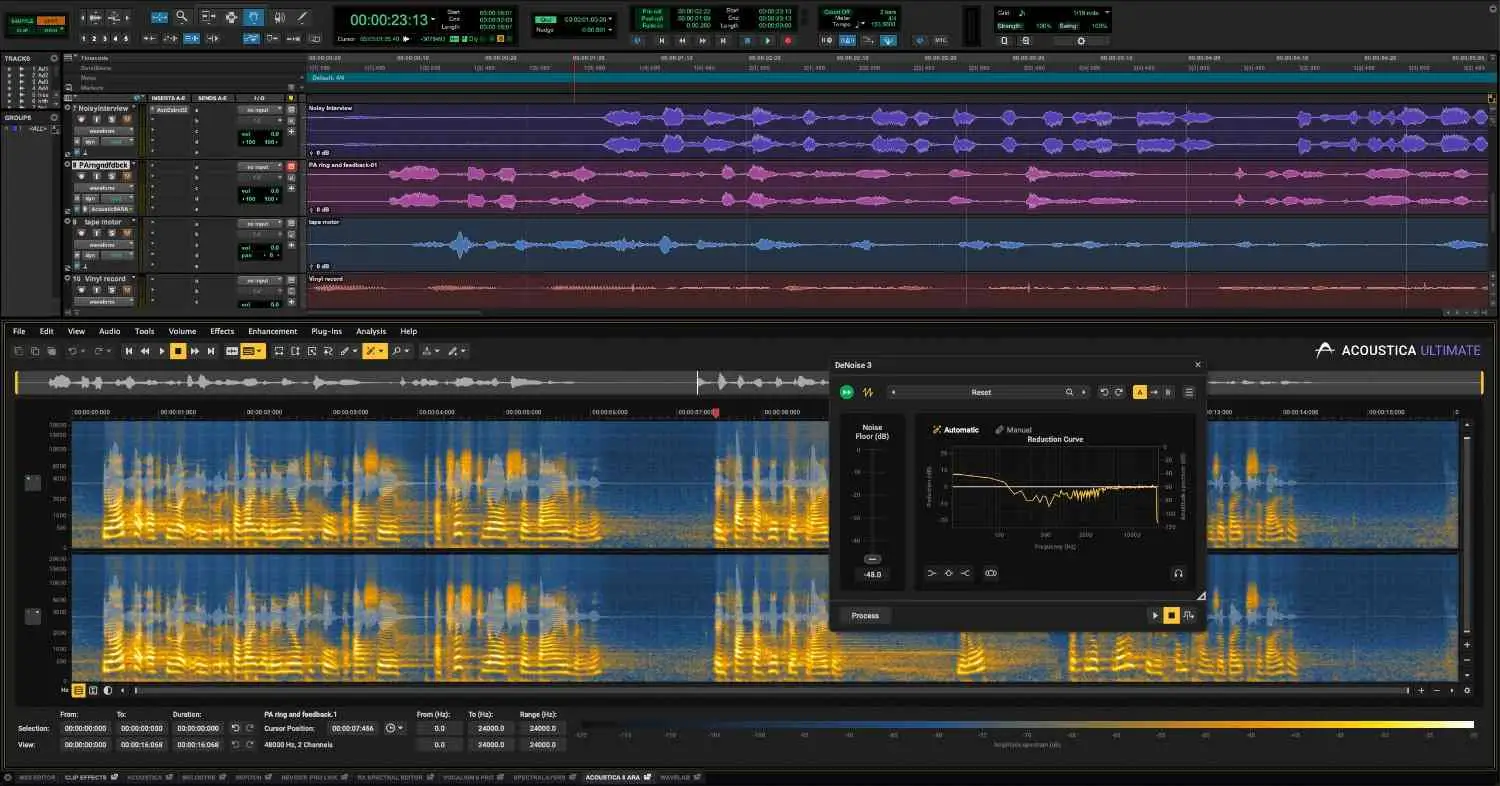Open spectrogram settings gear at bottom right
Screen dimensions: 1500x786
point(1467,691)
